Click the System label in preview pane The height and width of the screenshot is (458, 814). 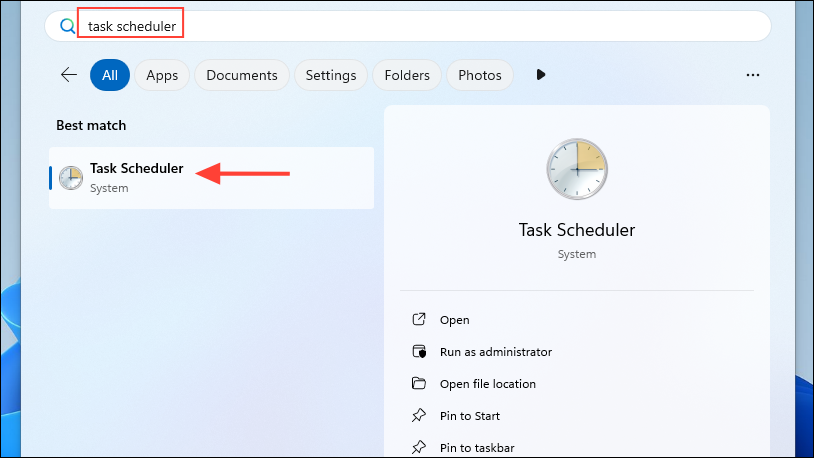(x=577, y=254)
